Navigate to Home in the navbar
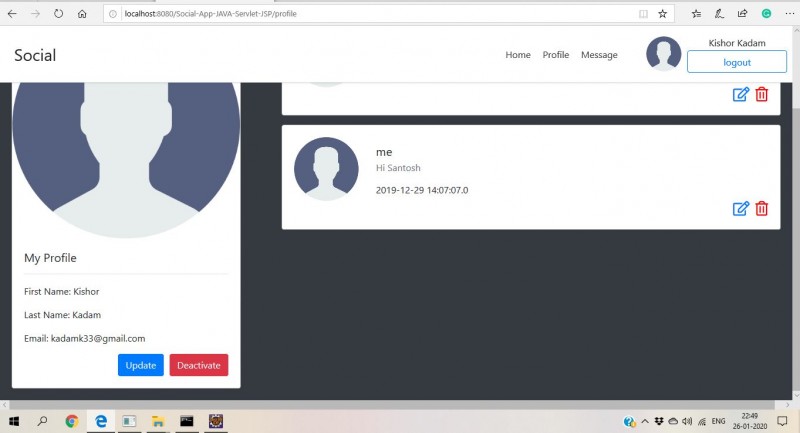Viewport: 800px width, 433px height. pyautogui.click(x=518, y=55)
